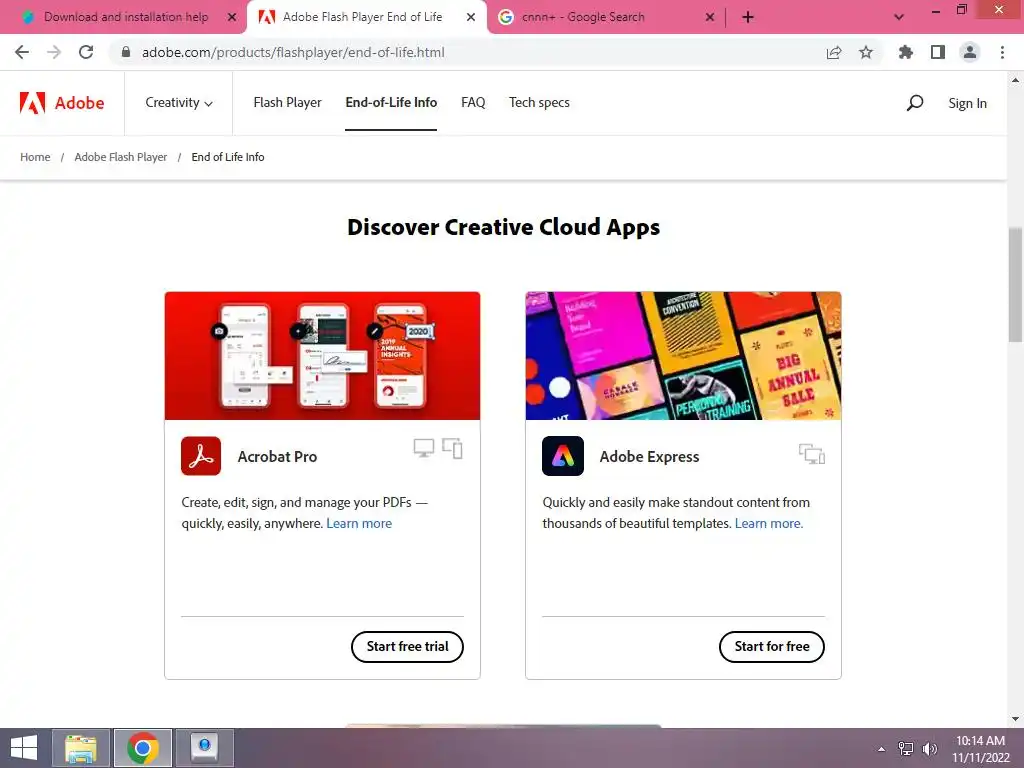Click the scrollbar down arrow

coord(1015,719)
